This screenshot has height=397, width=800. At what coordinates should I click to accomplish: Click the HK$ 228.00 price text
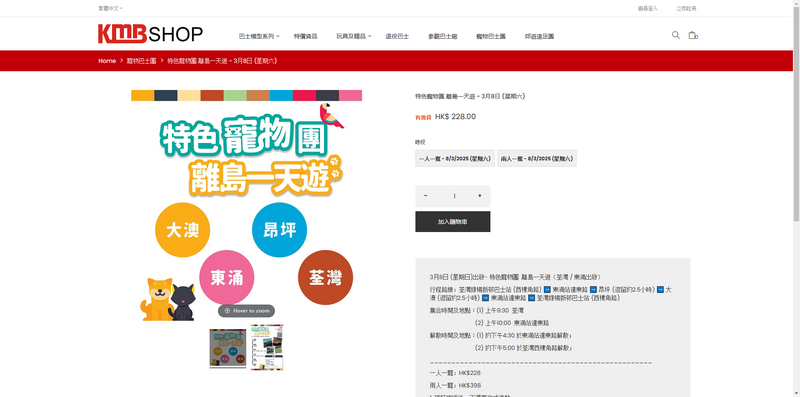[x=455, y=116]
